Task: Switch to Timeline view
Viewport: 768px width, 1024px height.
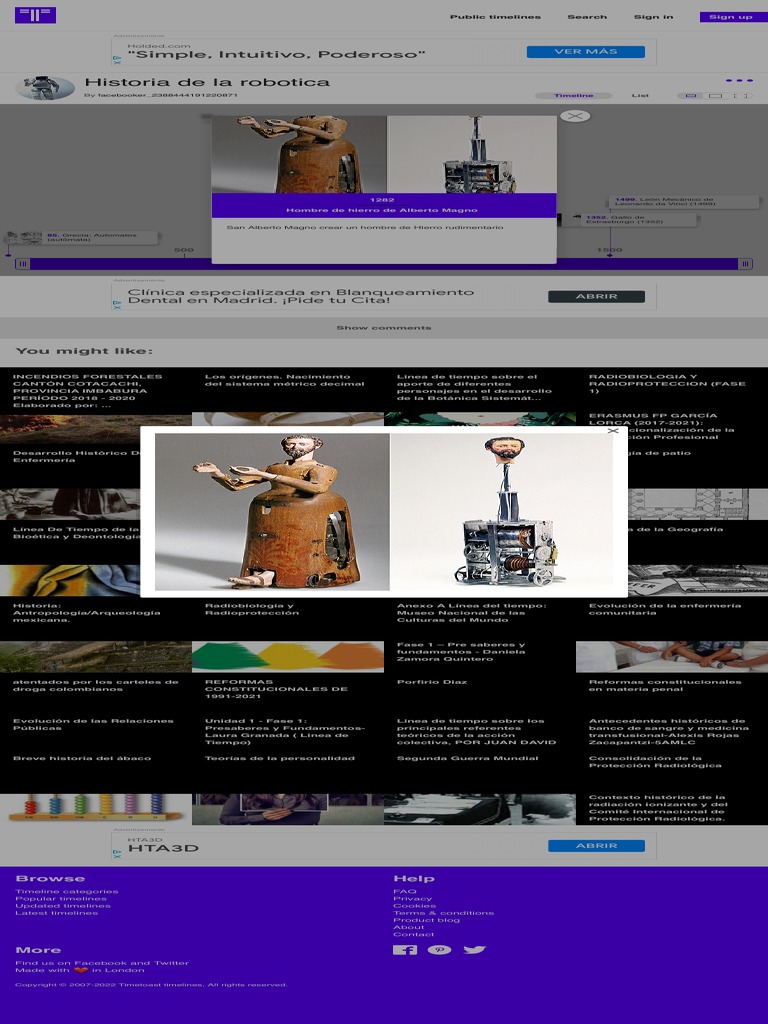Action: (x=573, y=96)
